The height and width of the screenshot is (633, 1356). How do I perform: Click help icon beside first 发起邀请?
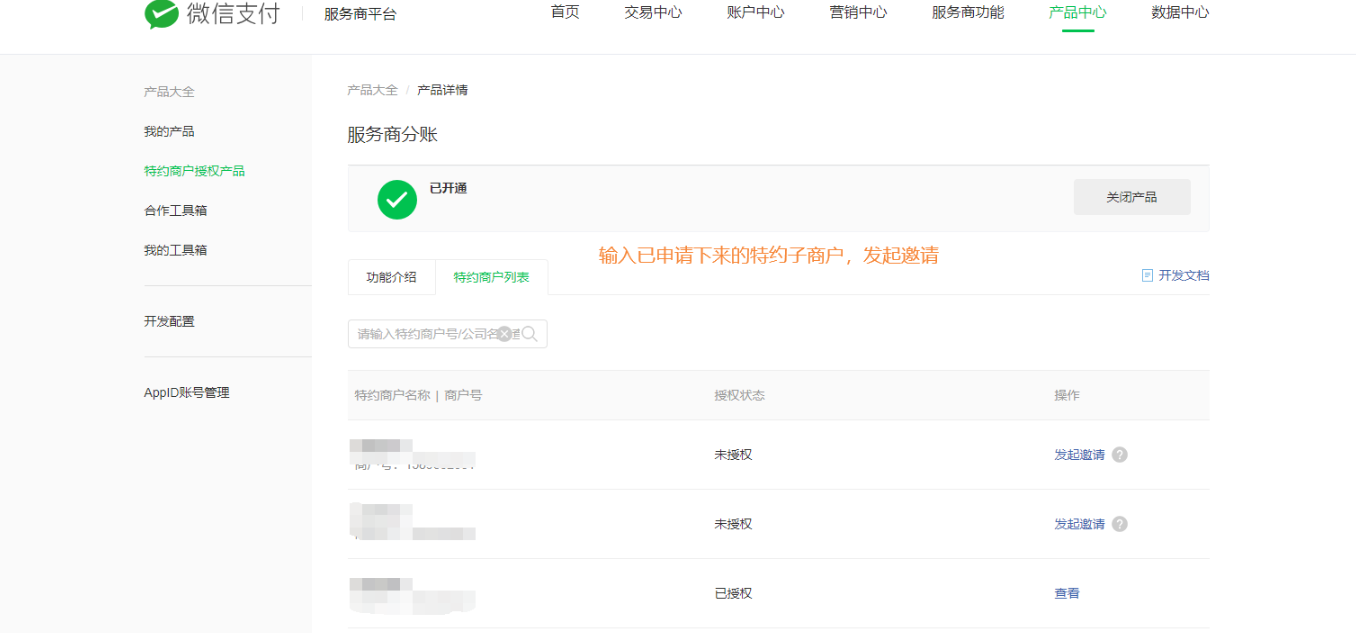click(x=1120, y=455)
